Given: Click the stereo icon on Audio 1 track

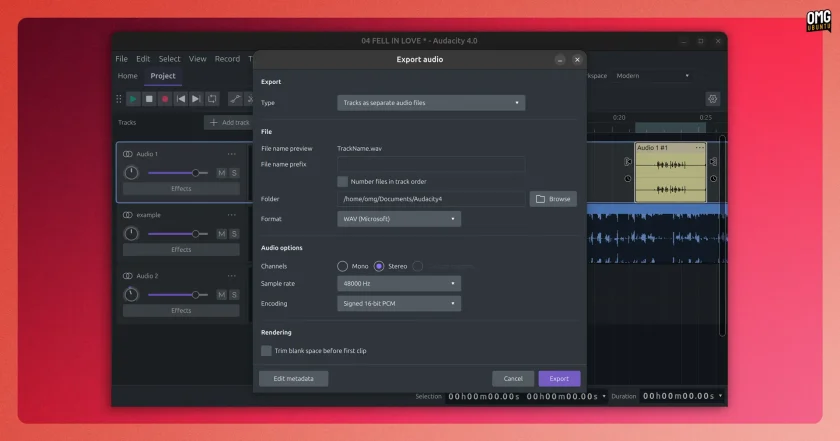Looking at the screenshot, I should 128,154.
